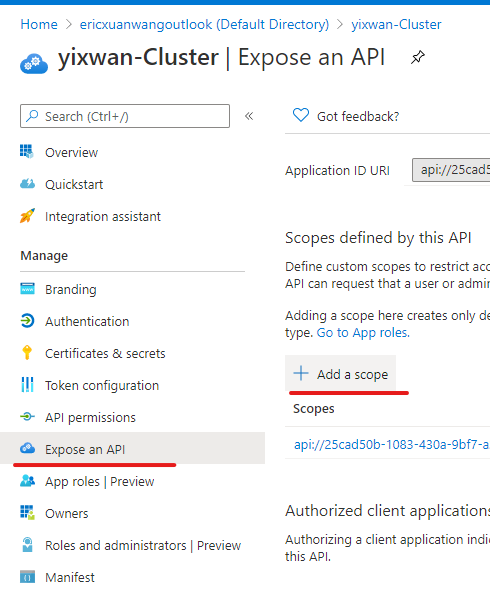This screenshot has height=590, width=490.
Task: Click the Authentication arrow icon
Action: tap(27, 321)
